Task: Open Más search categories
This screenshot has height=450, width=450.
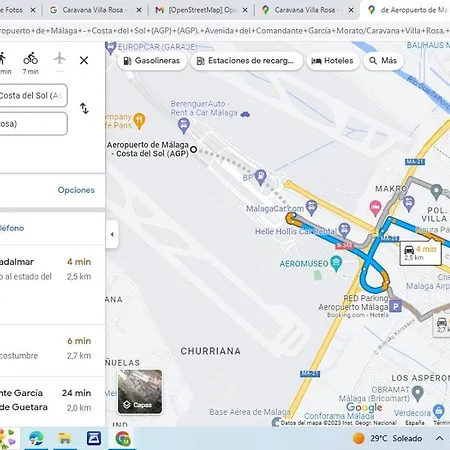Action: click(x=383, y=61)
